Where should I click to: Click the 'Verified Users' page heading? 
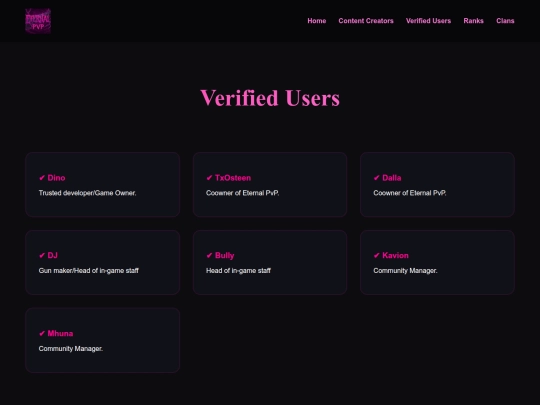coord(270,98)
